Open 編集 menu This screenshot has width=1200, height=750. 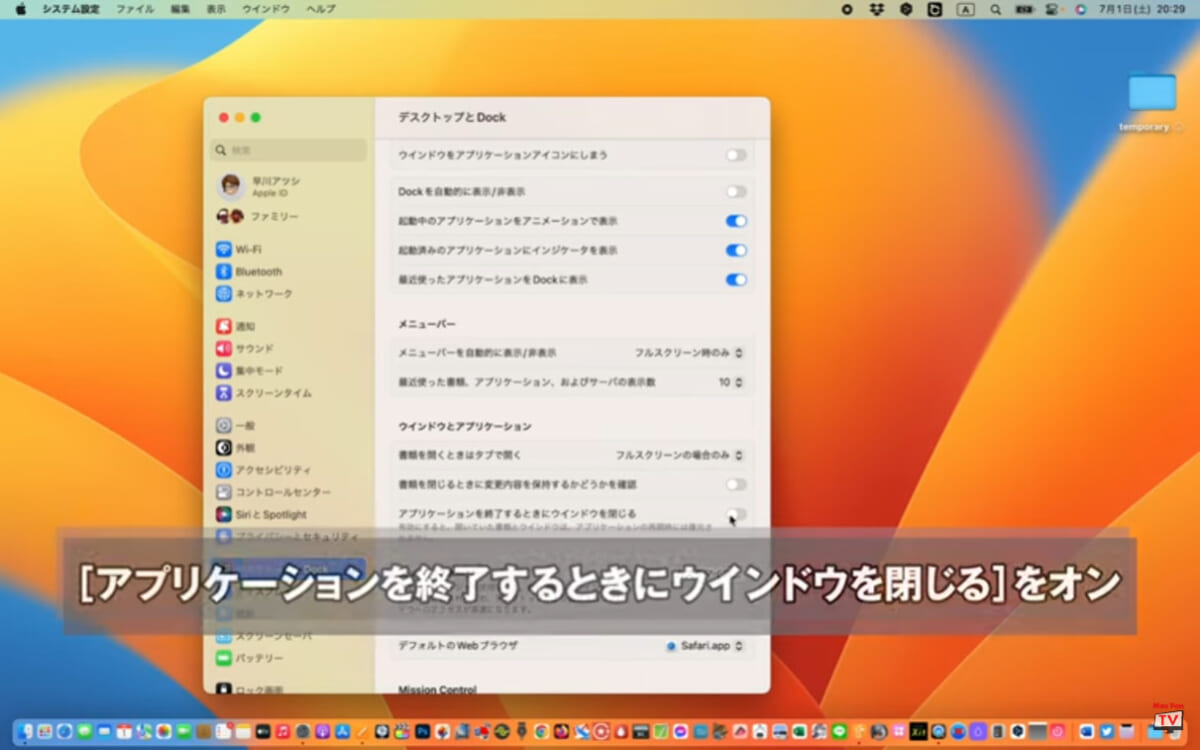(180, 9)
